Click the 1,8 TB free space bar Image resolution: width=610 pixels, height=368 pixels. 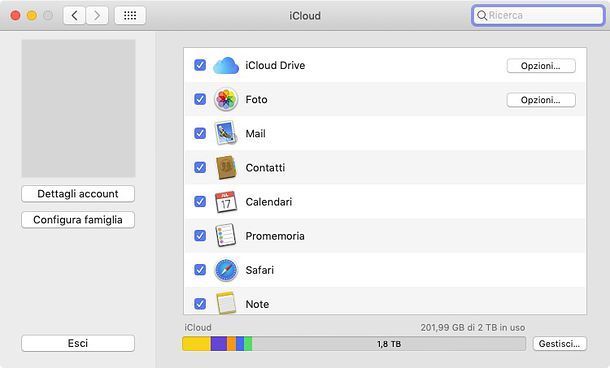389,343
